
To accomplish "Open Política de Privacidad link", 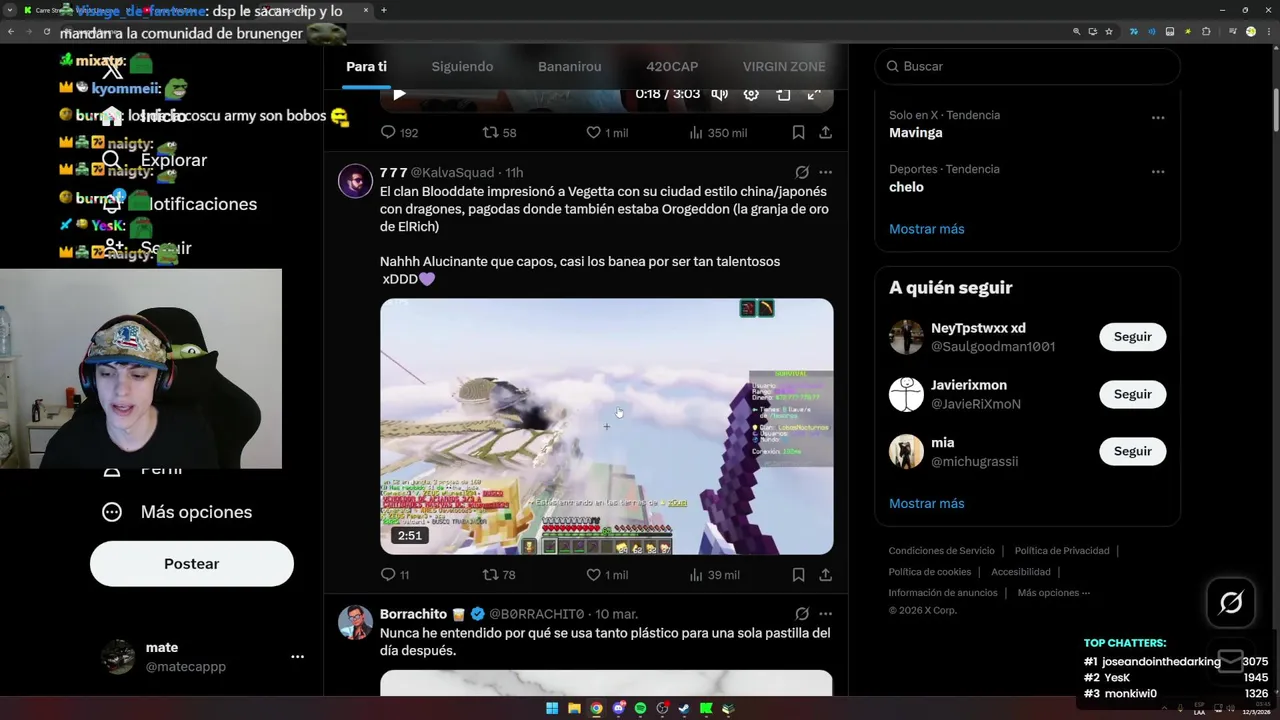I will click(x=1061, y=551).
